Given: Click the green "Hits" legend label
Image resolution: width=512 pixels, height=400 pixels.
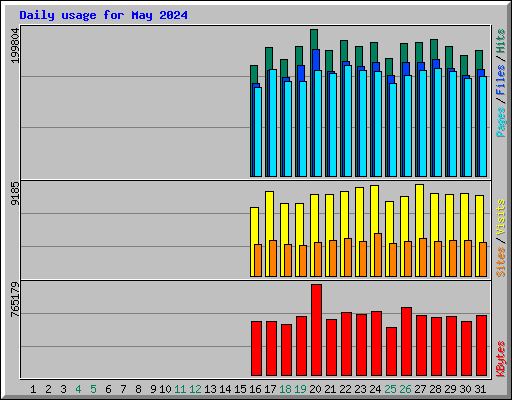Looking at the screenshot, I should pos(501,41).
